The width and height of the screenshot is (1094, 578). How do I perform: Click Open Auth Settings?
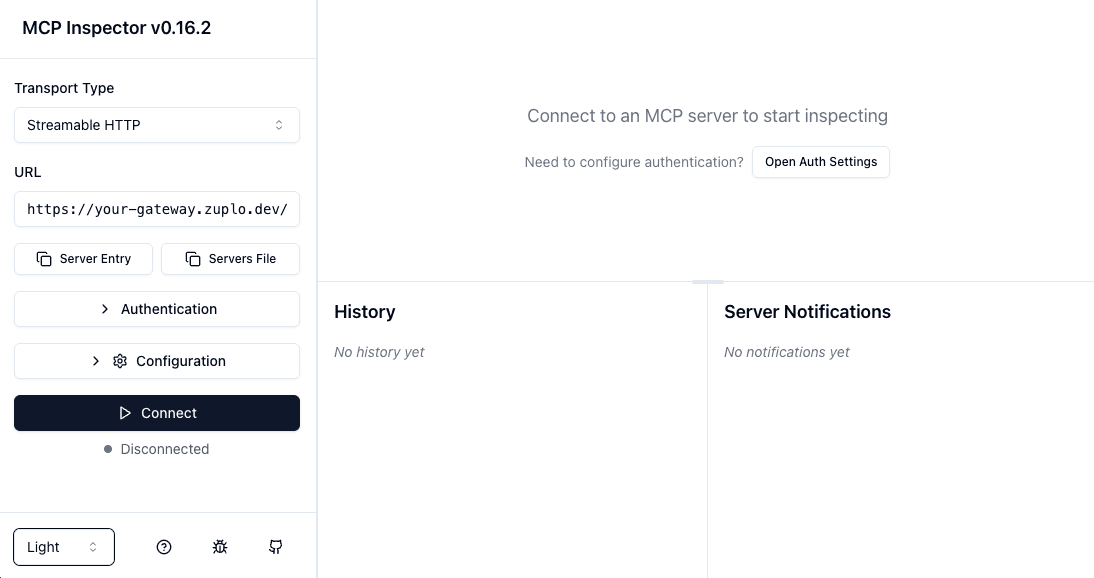(821, 161)
